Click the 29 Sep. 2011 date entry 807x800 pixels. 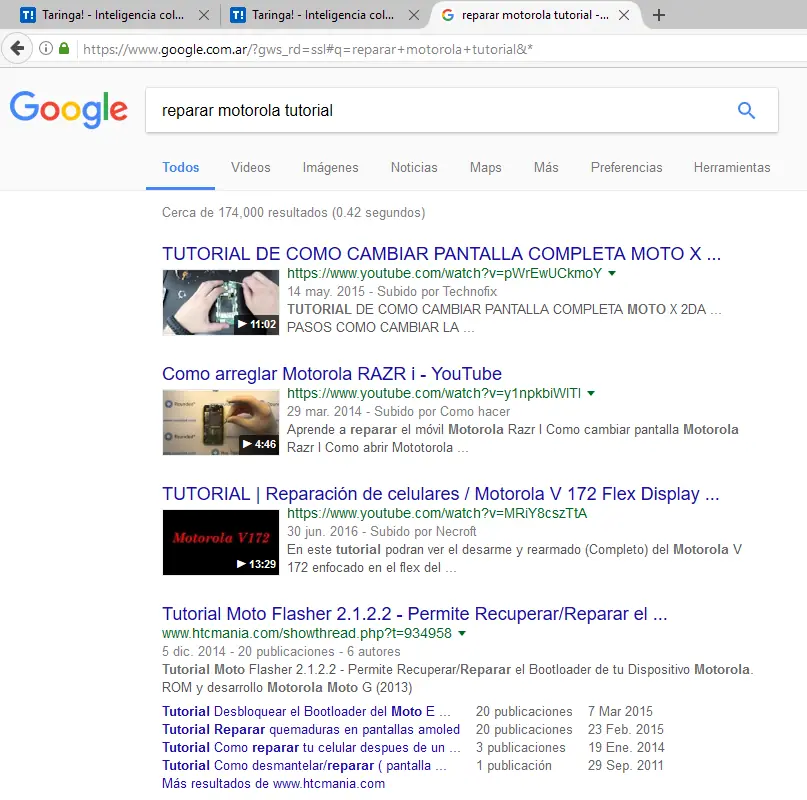tap(626, 766)
